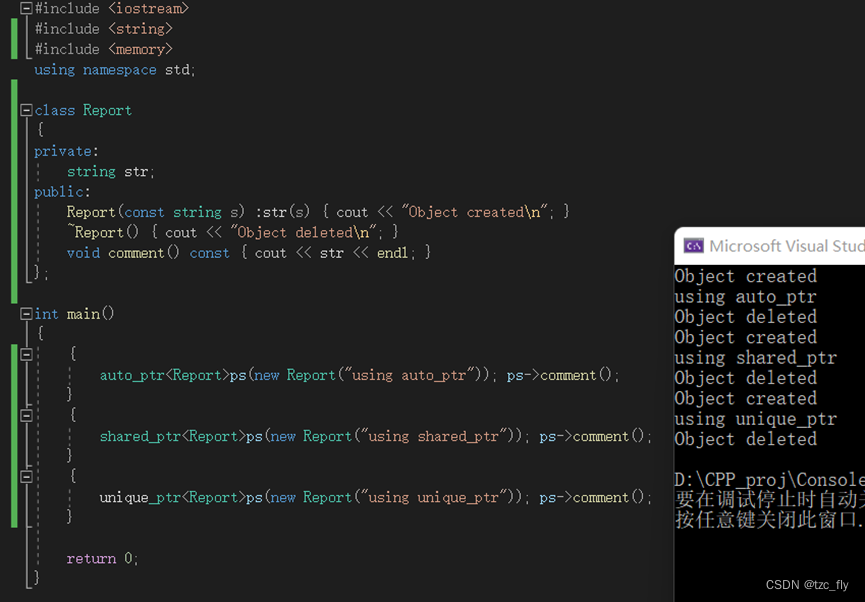Viewport: 865px width, 602px height.
Task: Collapse the int main() fold marker
Action: [x=26, y=314]
